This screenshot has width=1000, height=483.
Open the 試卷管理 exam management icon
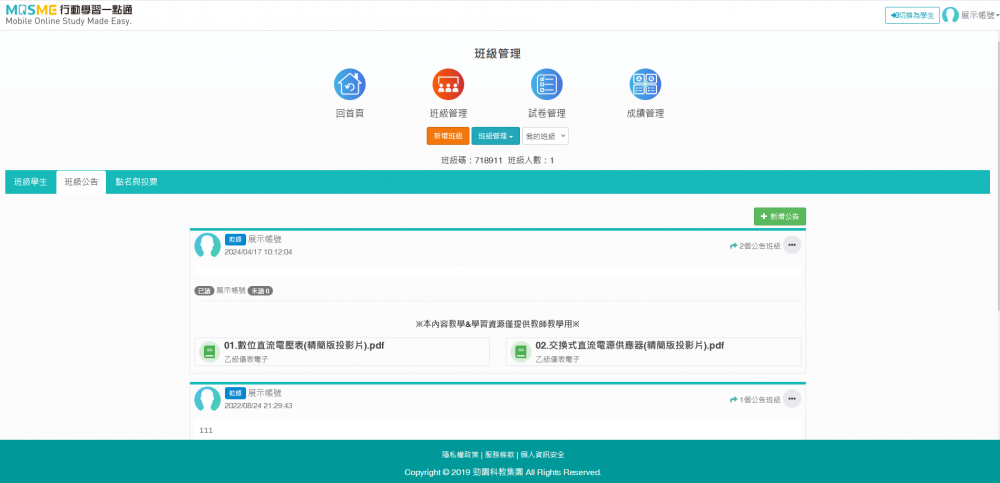click(x=546, y=85)
